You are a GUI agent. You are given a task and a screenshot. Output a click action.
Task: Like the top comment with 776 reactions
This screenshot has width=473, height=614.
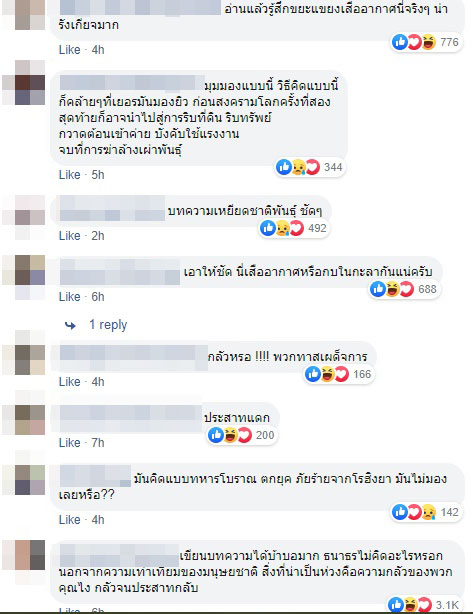pyautogui.click(x=70, y=50)
